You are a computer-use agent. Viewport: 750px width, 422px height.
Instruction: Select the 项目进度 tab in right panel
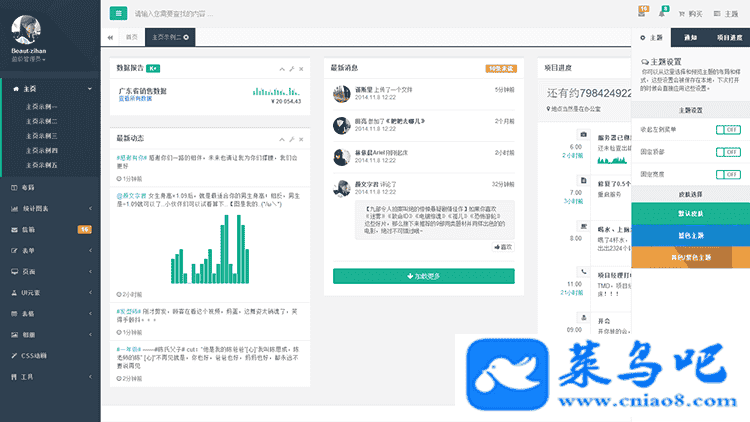pyautogui.click(x=729, y=37)
